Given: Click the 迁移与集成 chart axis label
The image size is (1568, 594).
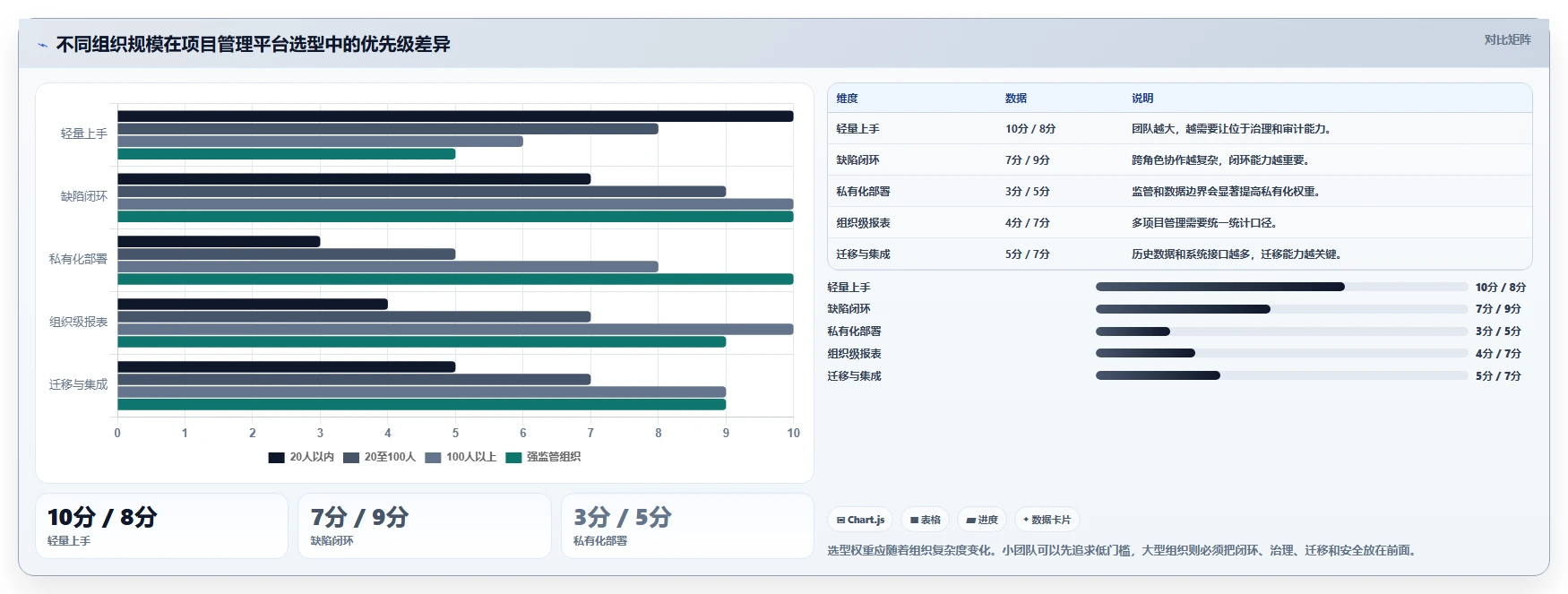Looking at the screenshot, I should [x=78, y=385].
